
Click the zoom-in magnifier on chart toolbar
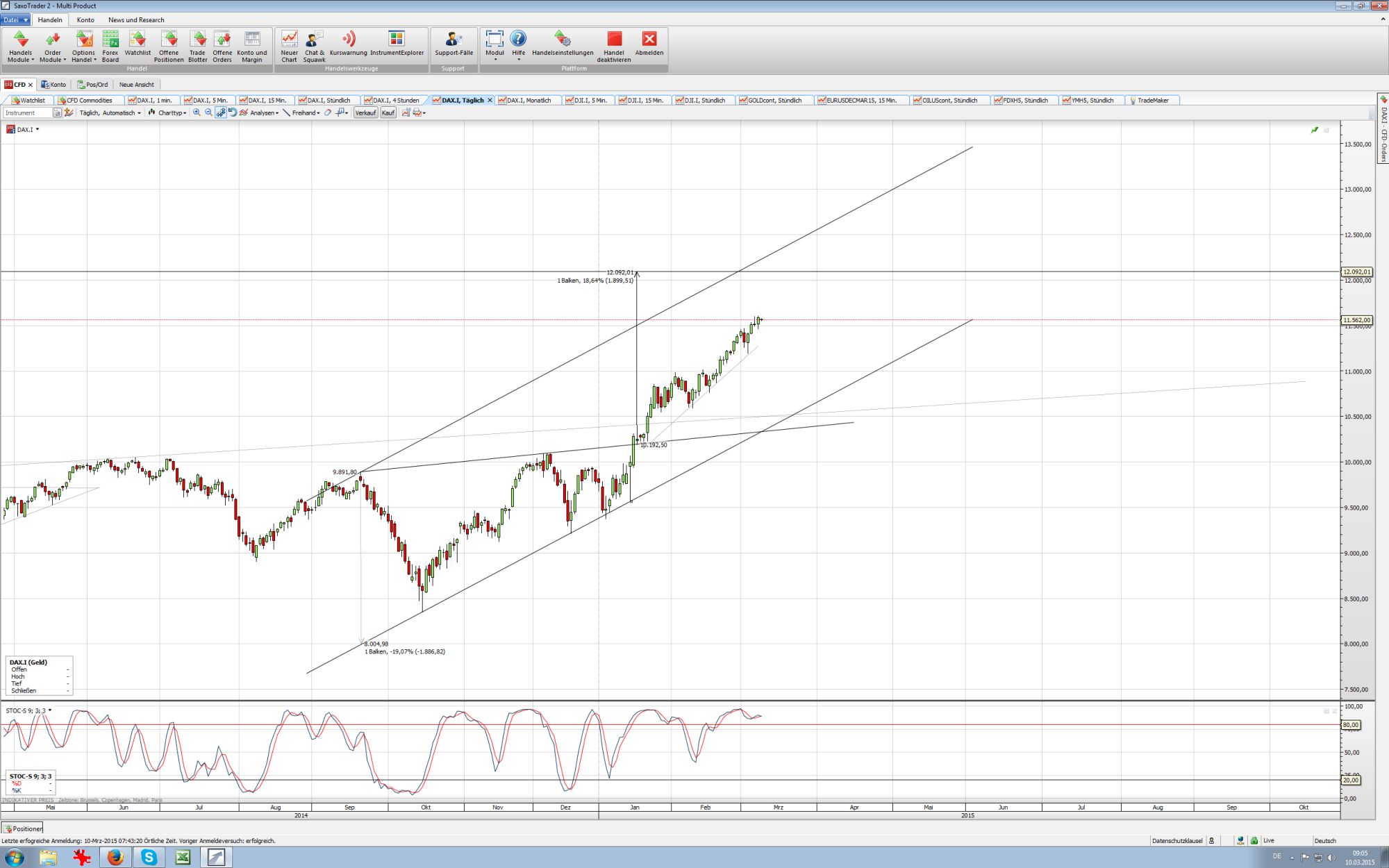197,113
